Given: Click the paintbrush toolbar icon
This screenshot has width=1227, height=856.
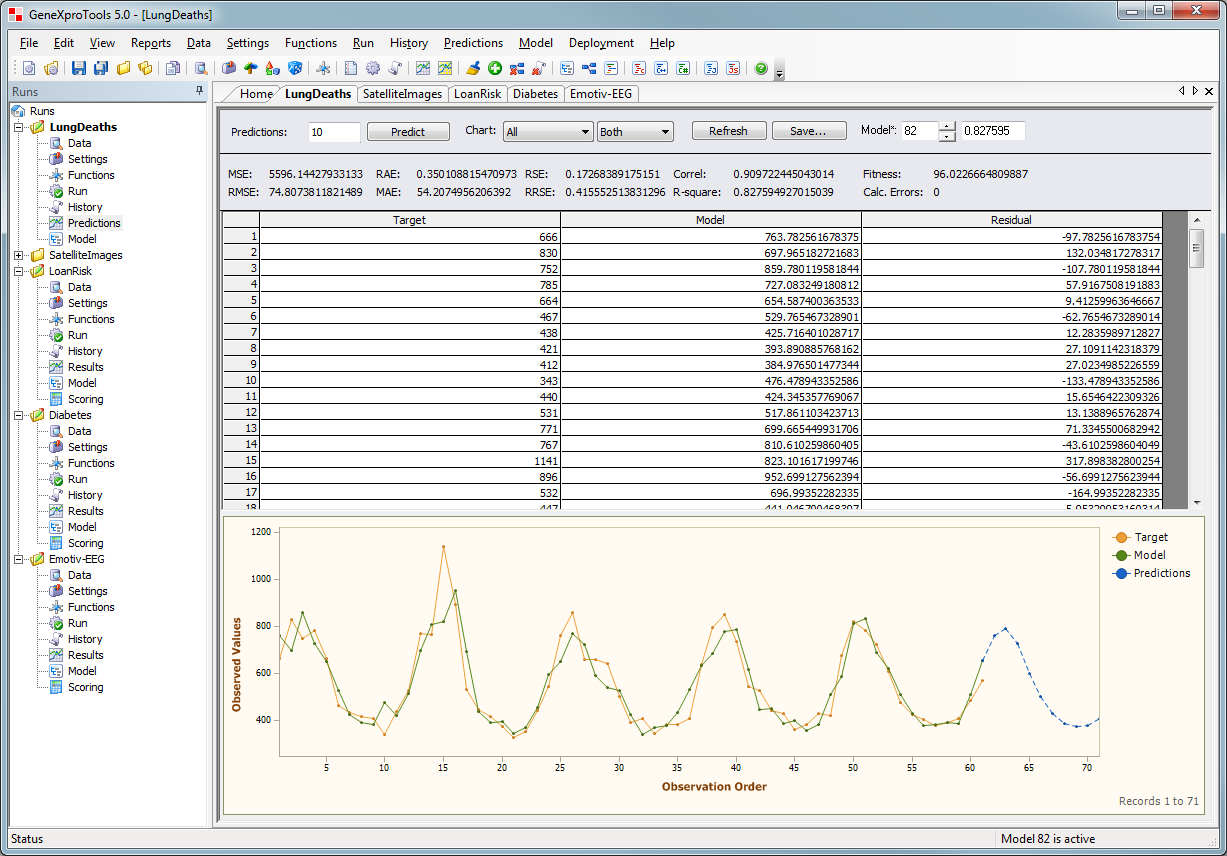Looking at the screenshot, I should pos(473,68).
